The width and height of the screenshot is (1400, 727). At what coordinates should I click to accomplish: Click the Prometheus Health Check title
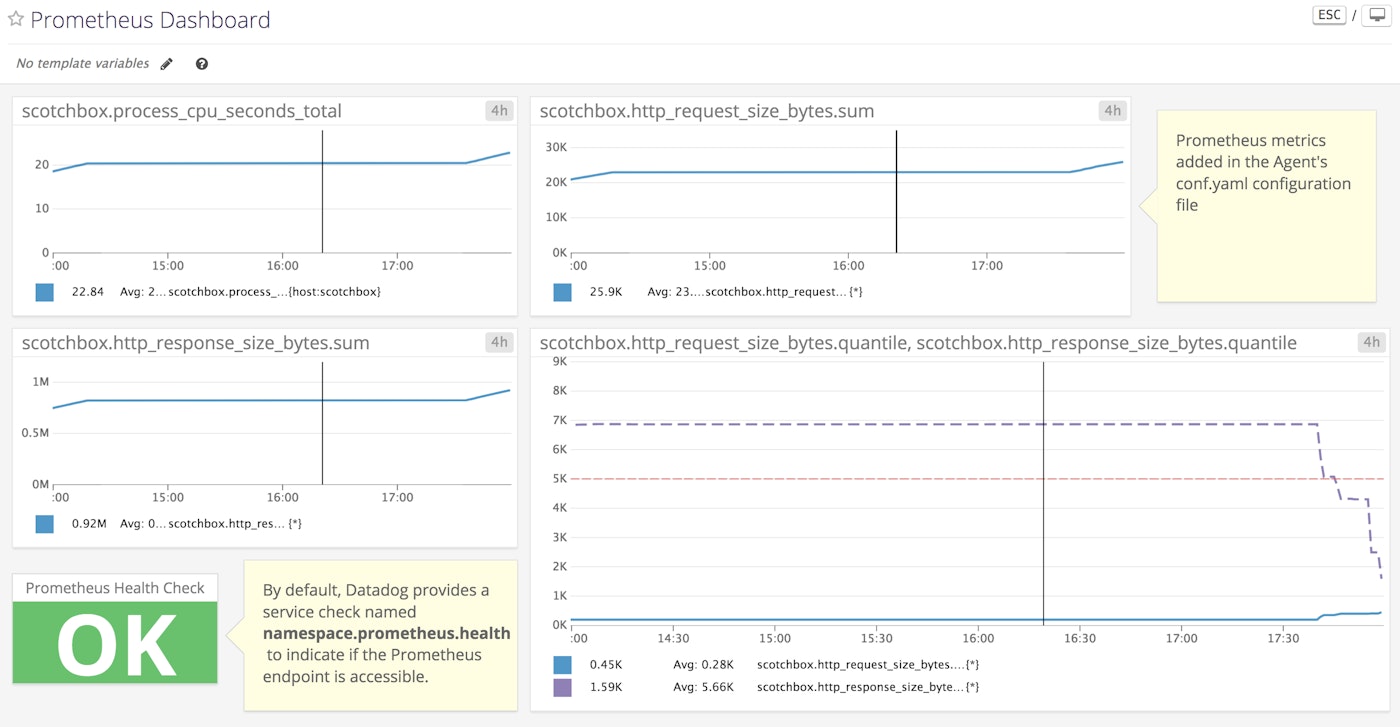(x=115, y=588)
